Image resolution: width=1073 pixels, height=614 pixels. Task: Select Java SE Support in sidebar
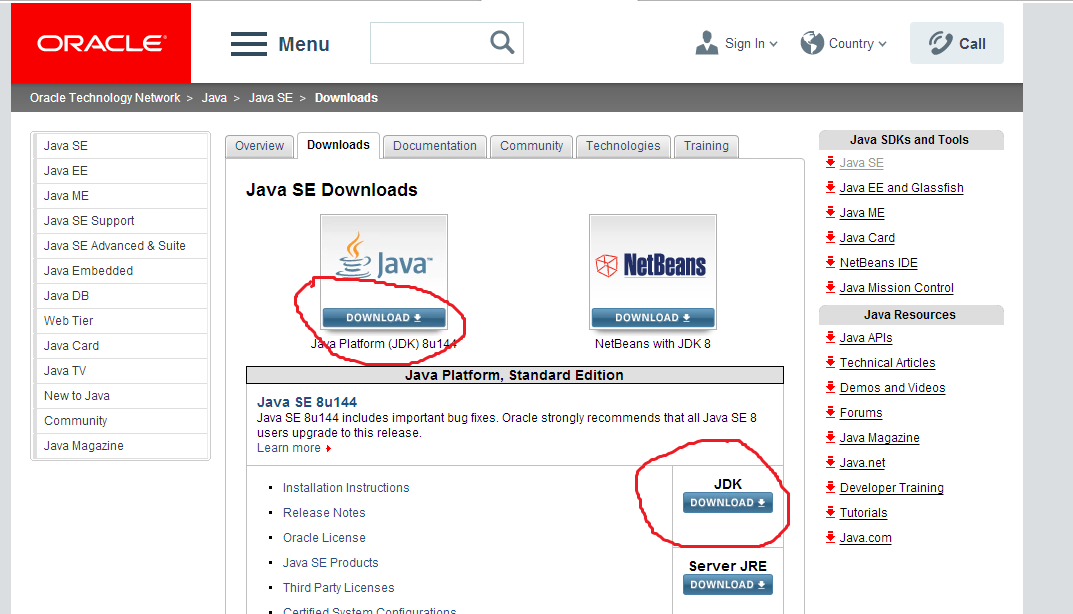point(121,220)
